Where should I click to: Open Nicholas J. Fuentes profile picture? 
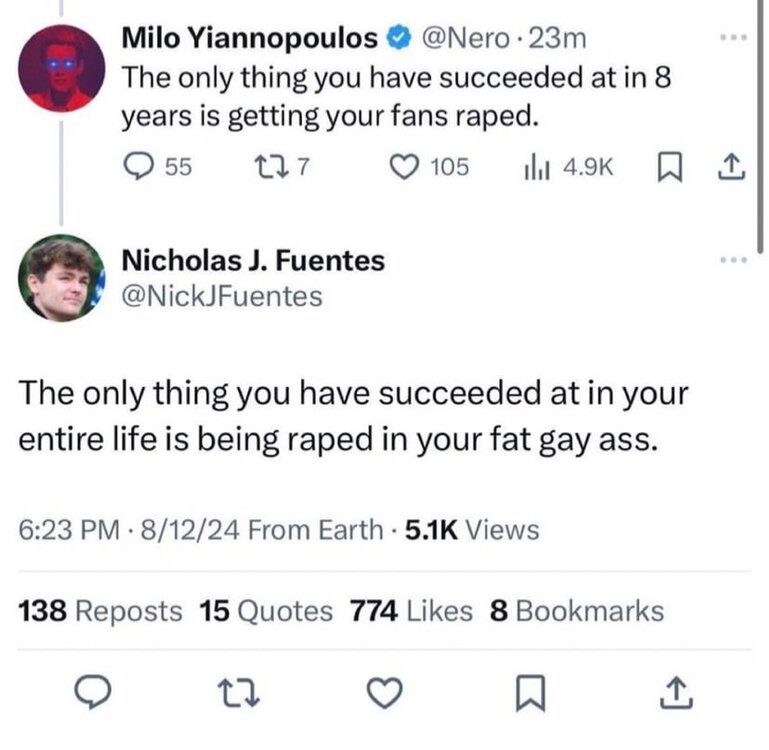62,277
